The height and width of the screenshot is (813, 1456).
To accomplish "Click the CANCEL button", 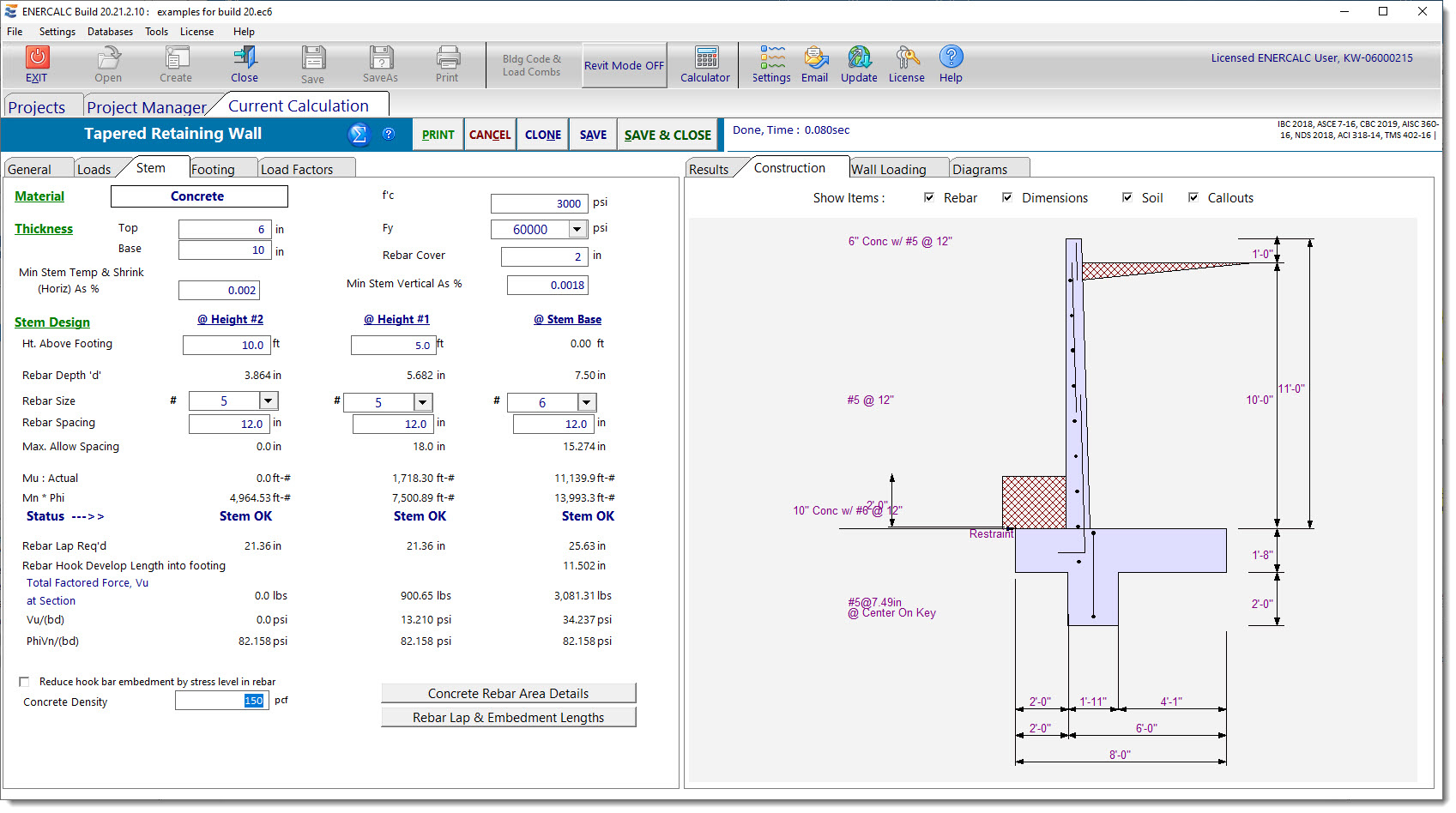I will [x=490, y=135].
